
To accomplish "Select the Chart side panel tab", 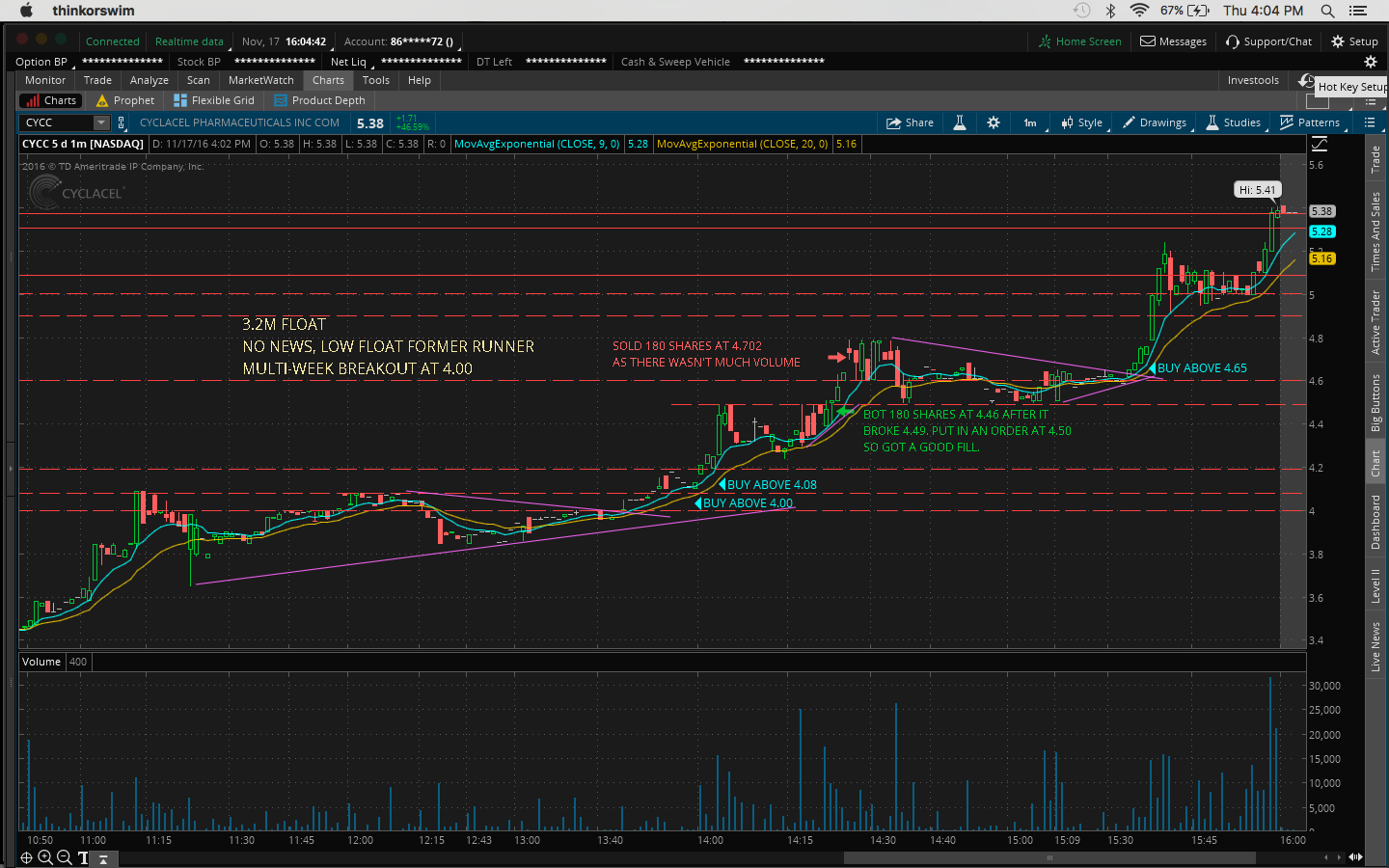I will pyautogui.click(x=1375, y=464).
